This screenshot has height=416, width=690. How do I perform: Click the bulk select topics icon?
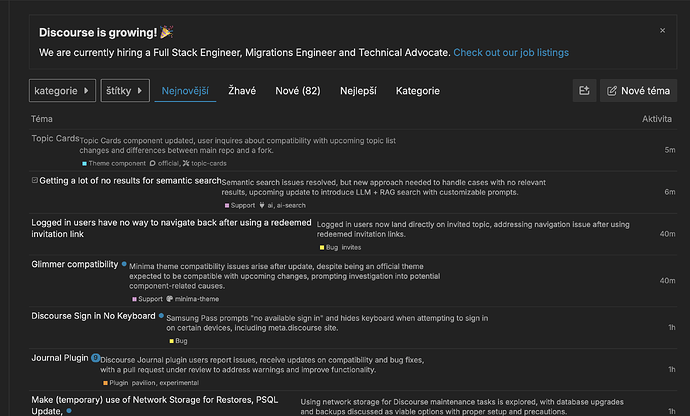click(584, 91)
